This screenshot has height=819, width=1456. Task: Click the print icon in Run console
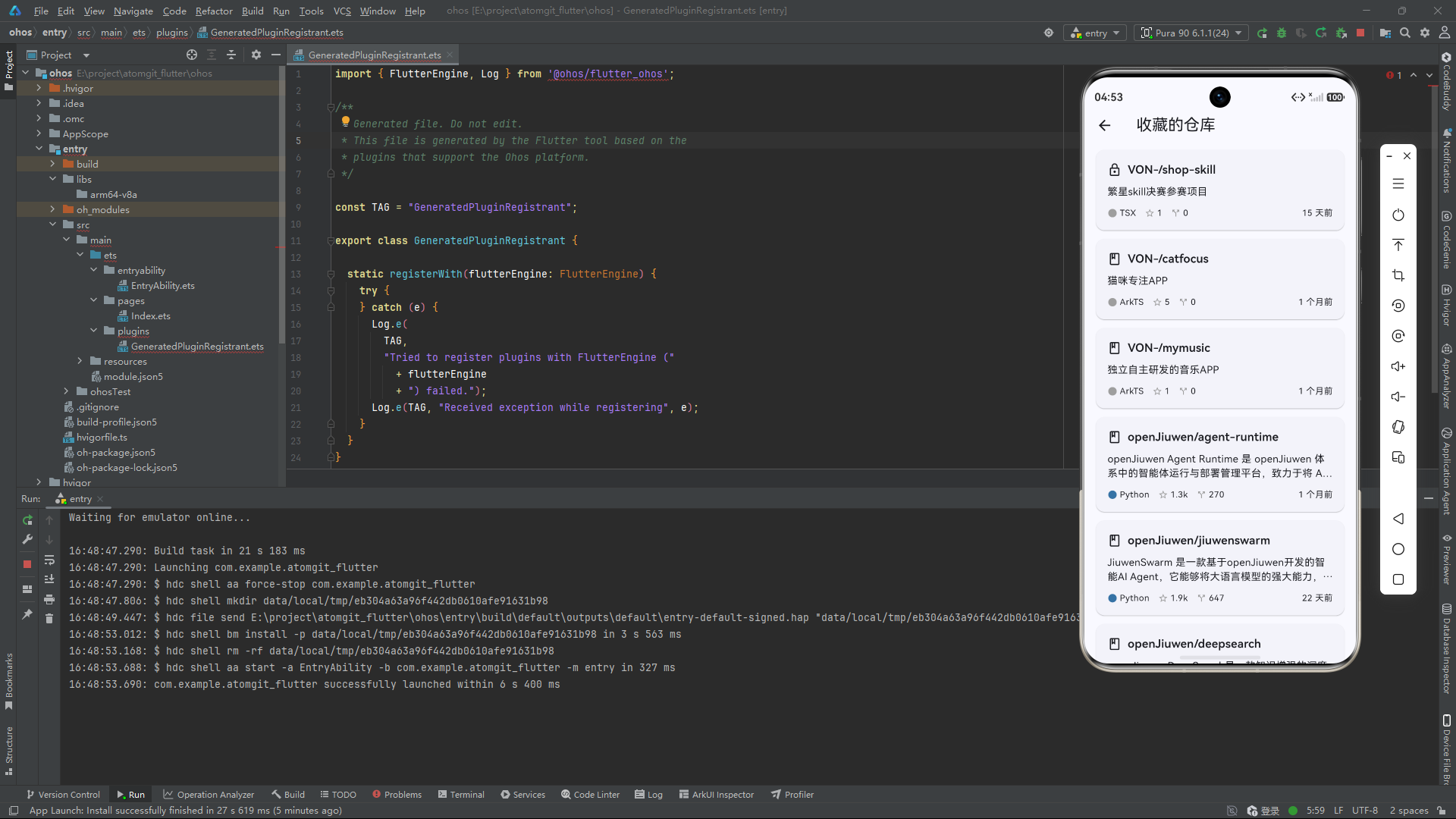(49, 599)
